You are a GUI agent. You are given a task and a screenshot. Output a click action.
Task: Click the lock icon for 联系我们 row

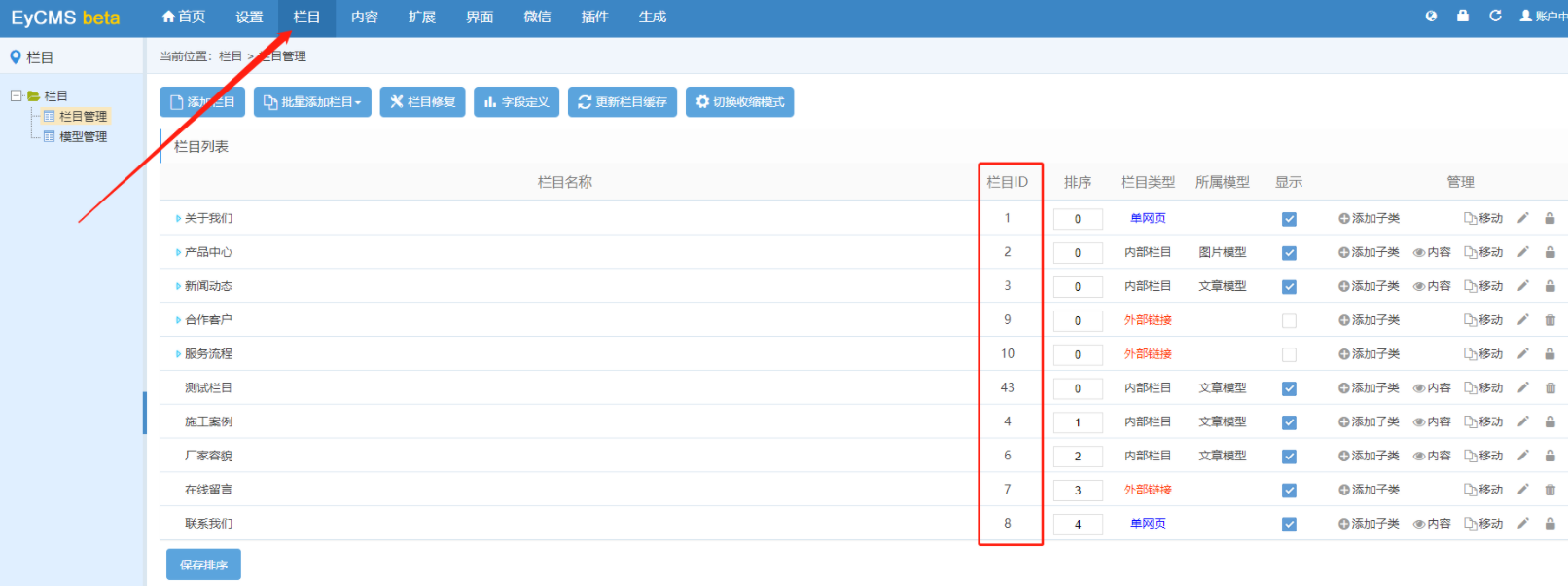click(1550, 524)
